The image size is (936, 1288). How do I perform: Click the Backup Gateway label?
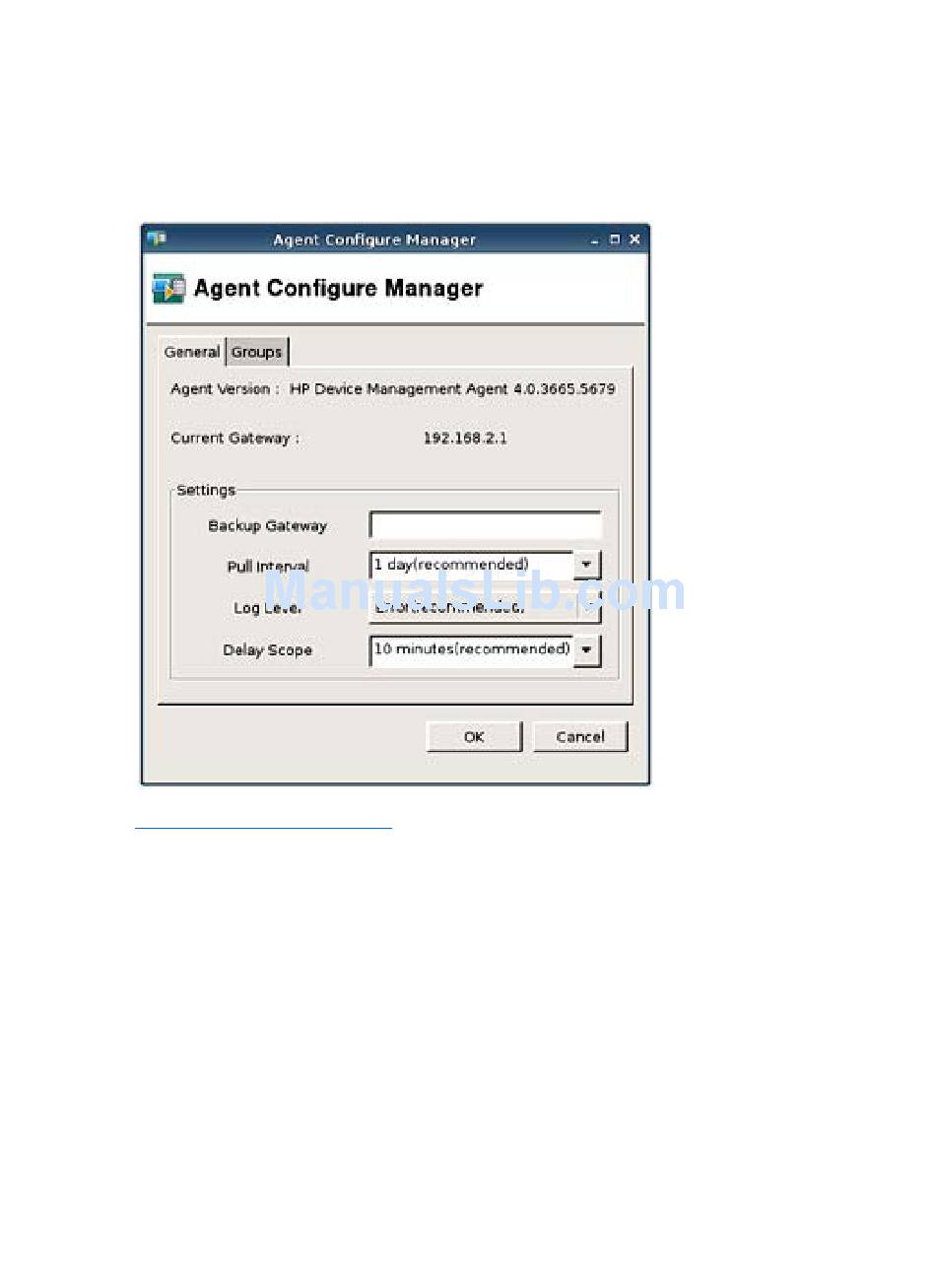267,526
